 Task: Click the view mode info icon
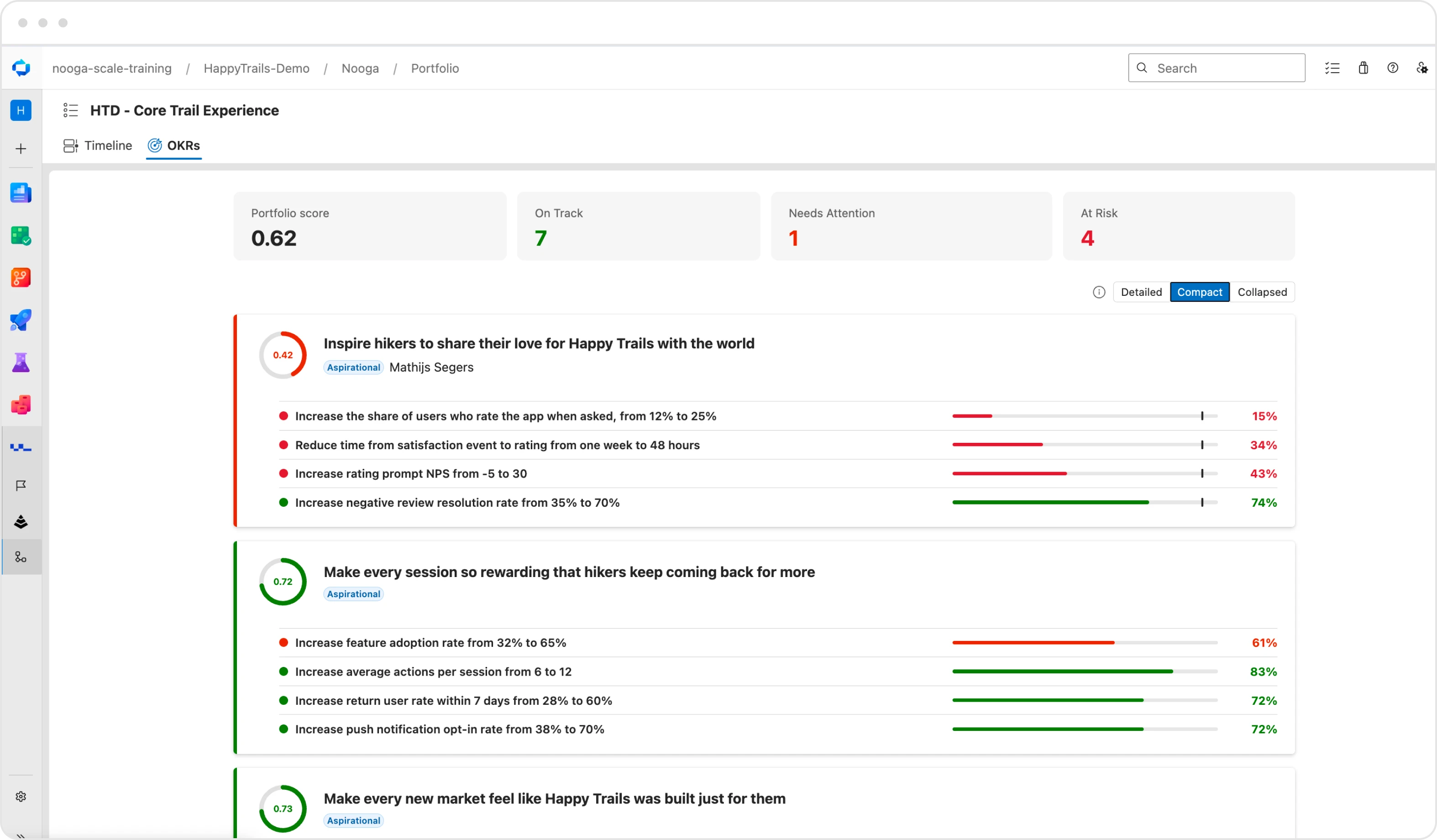(x=1099, y=292)
